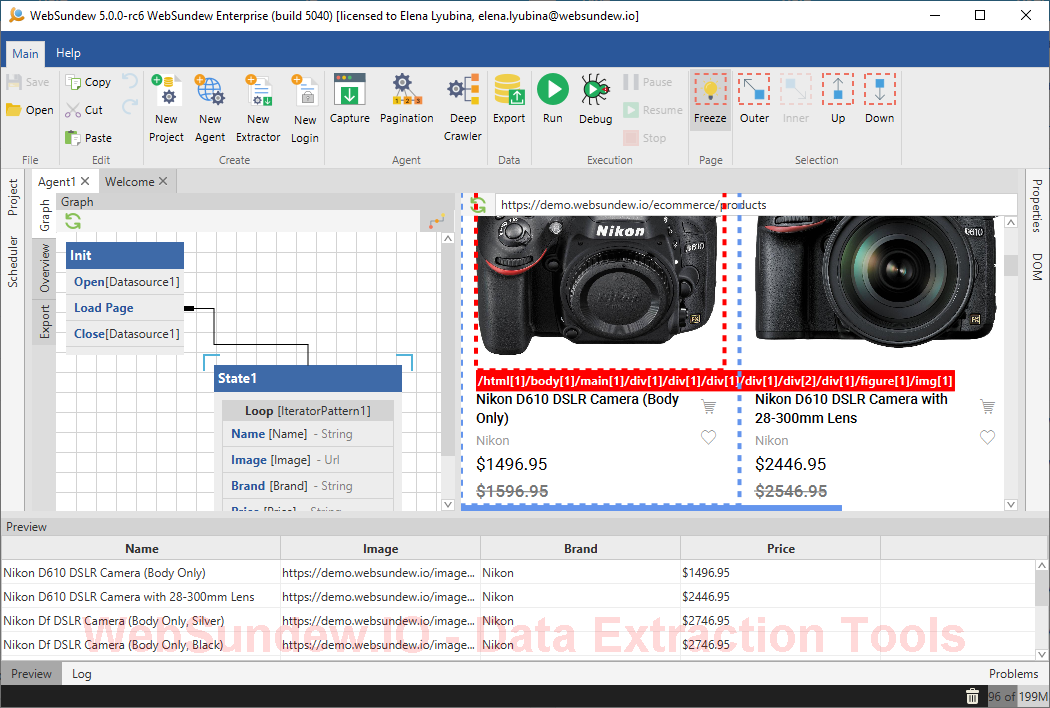
Task: Favorite the Nikon D610 camera with heart icon
Action: (x=708, y=436)
